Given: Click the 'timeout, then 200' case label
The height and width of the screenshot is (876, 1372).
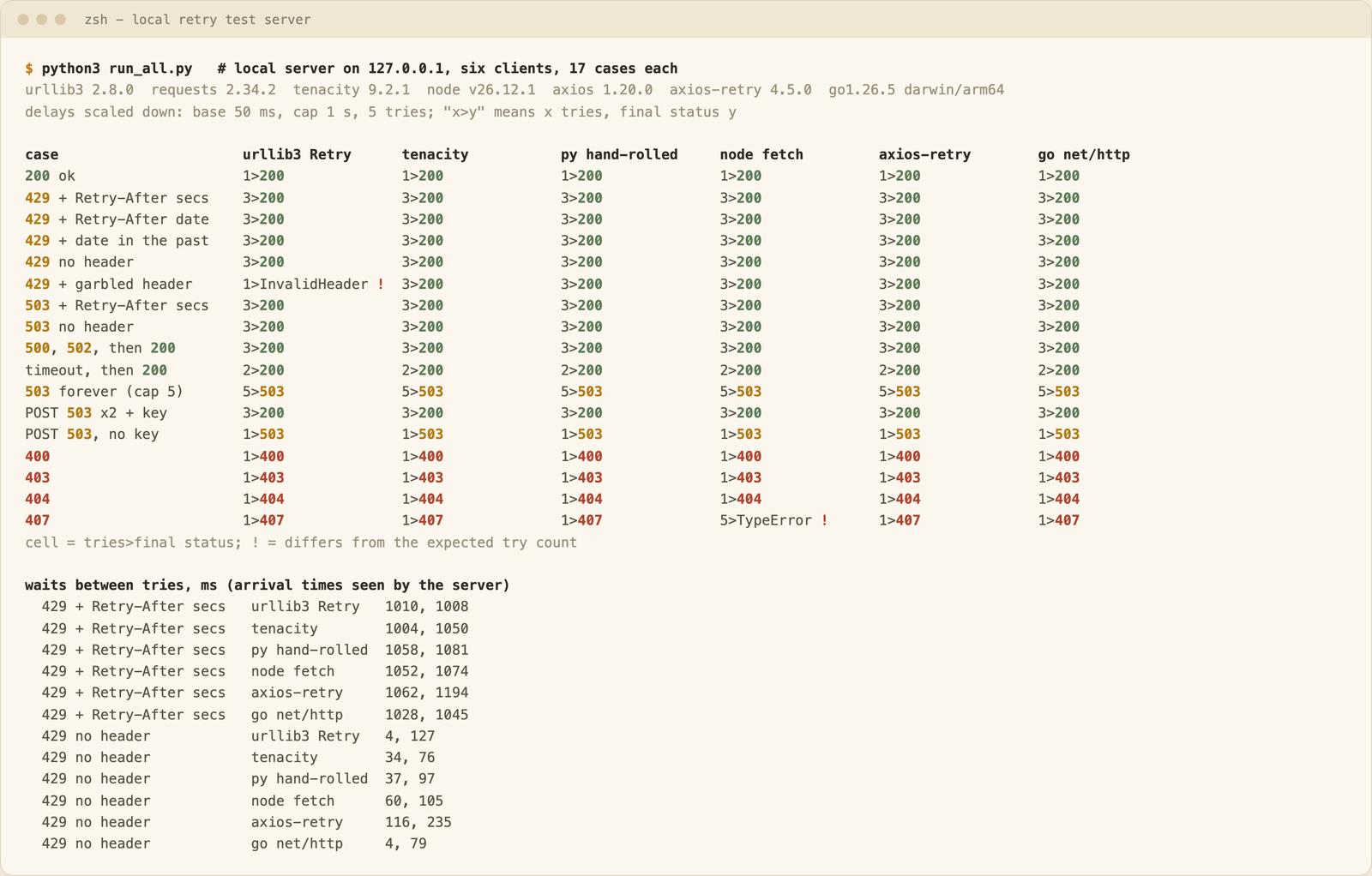Looking at the screenshot, I should [96, 370].
